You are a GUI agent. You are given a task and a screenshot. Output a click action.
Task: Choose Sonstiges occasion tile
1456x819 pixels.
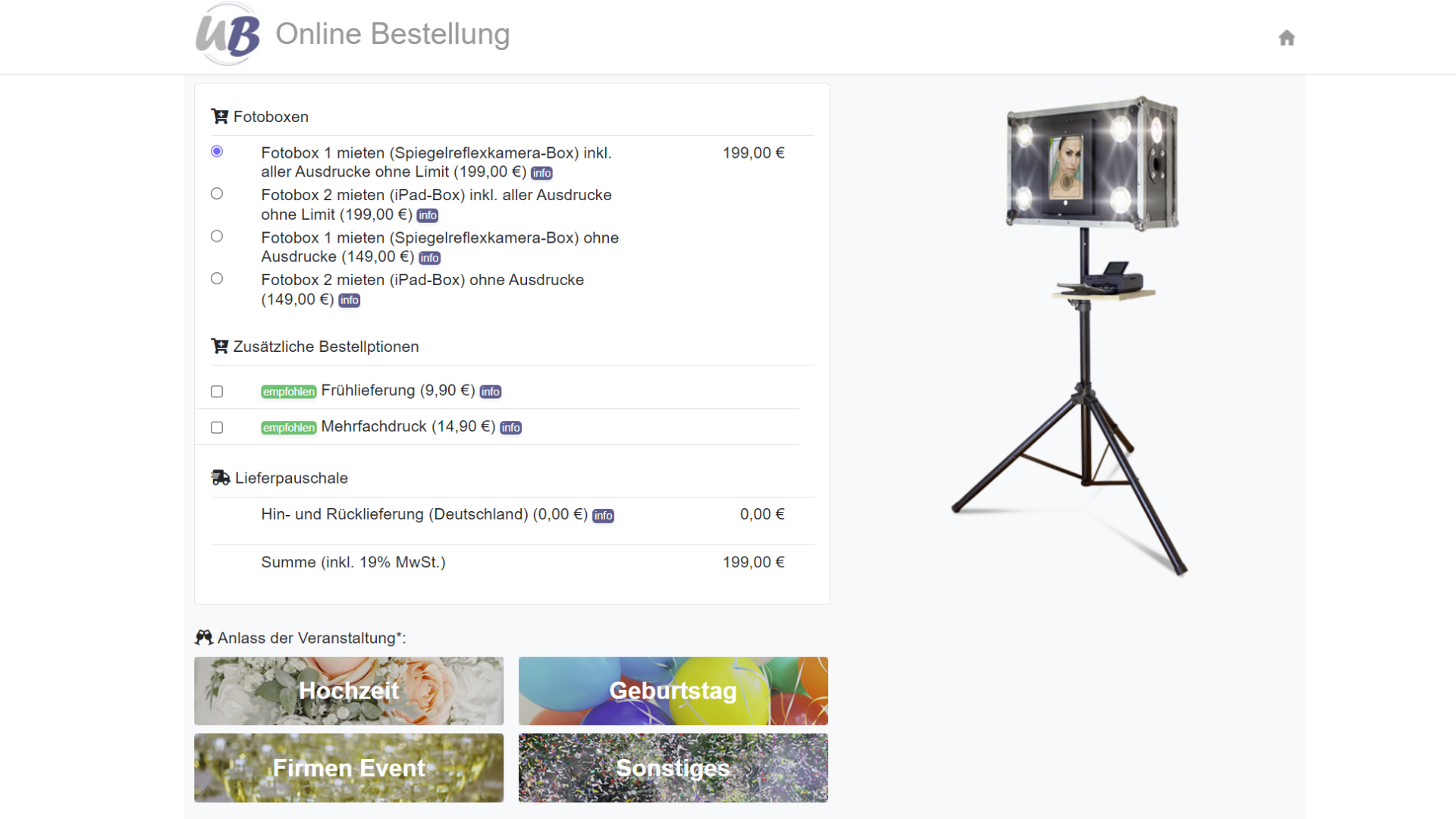pos(673,767)
